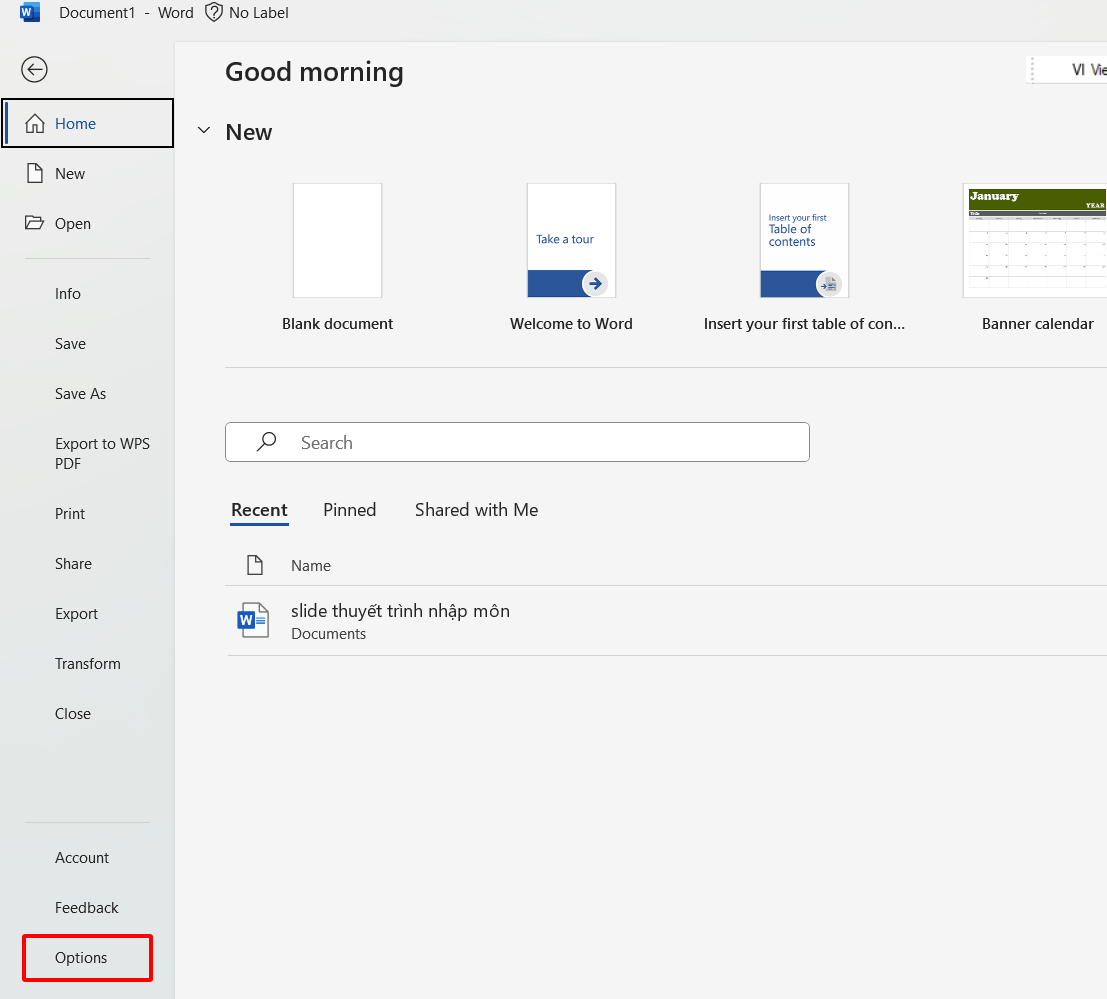Screen dimensions: 1107x999
Task: Switch to the Pinned tab
Action: click(x=349, y=510)
